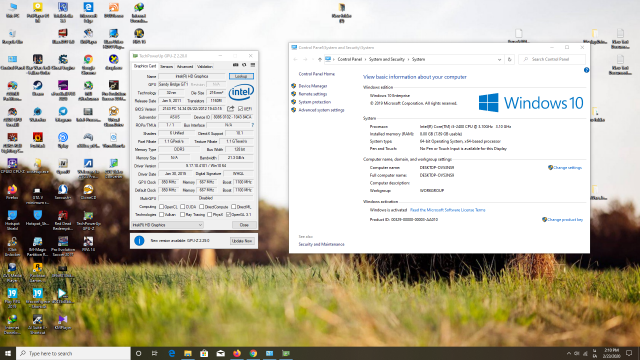
Task: Expand the address bar history dropdown
Action: tap(499, 60)
